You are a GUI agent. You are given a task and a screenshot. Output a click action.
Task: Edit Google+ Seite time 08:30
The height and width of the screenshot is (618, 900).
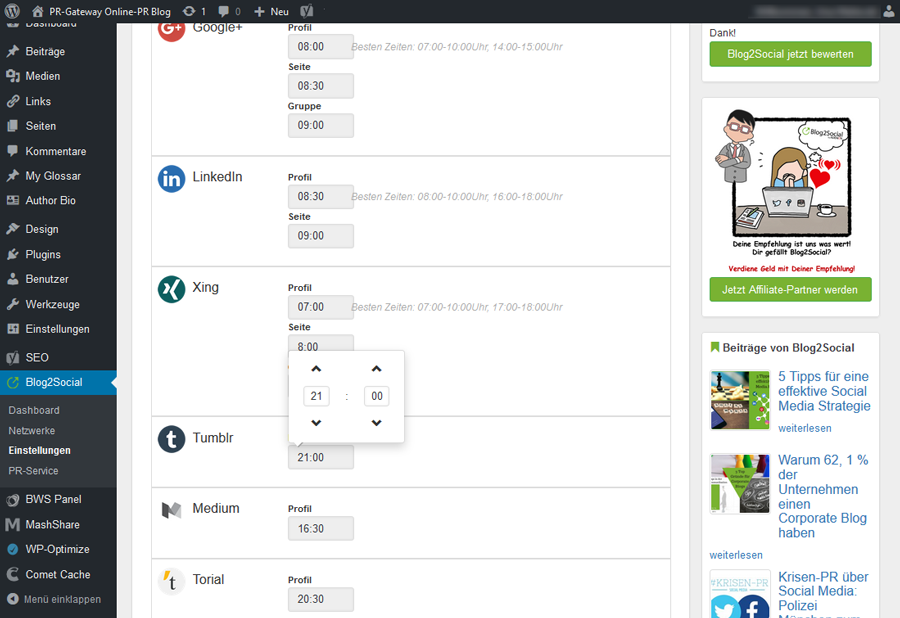point(321,85)
